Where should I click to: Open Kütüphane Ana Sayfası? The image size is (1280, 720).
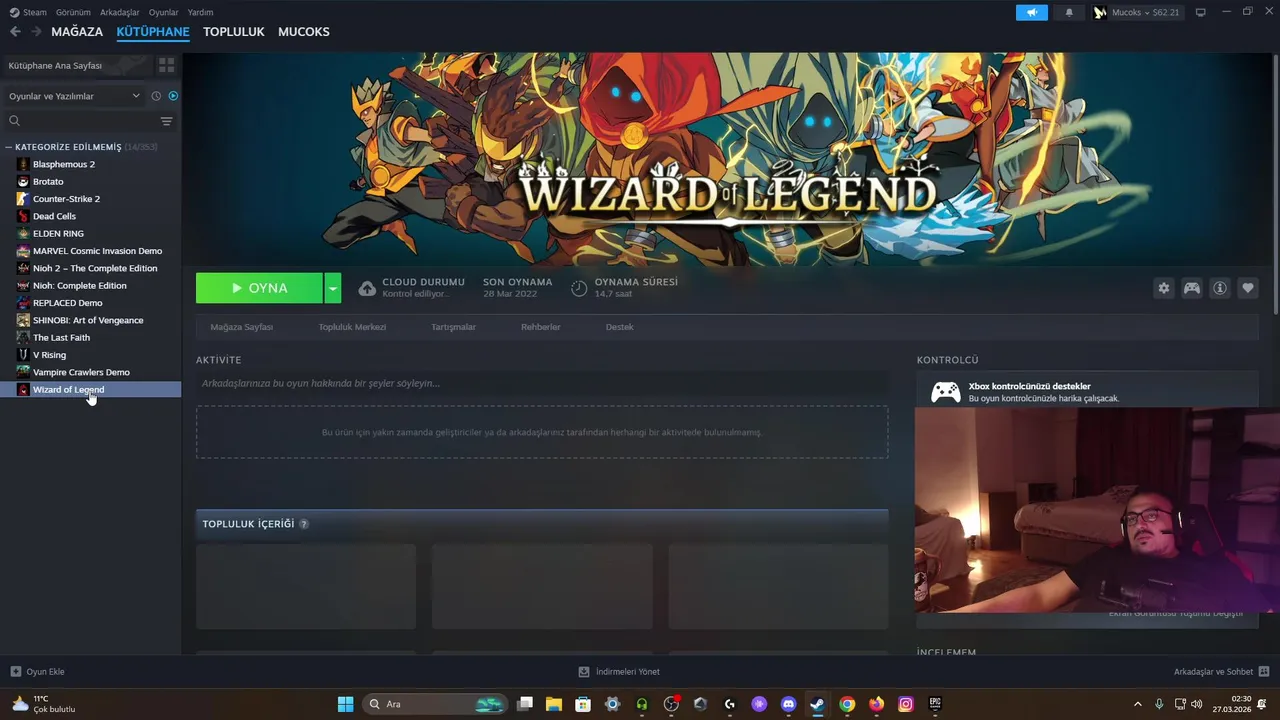[x=78, y=65]
